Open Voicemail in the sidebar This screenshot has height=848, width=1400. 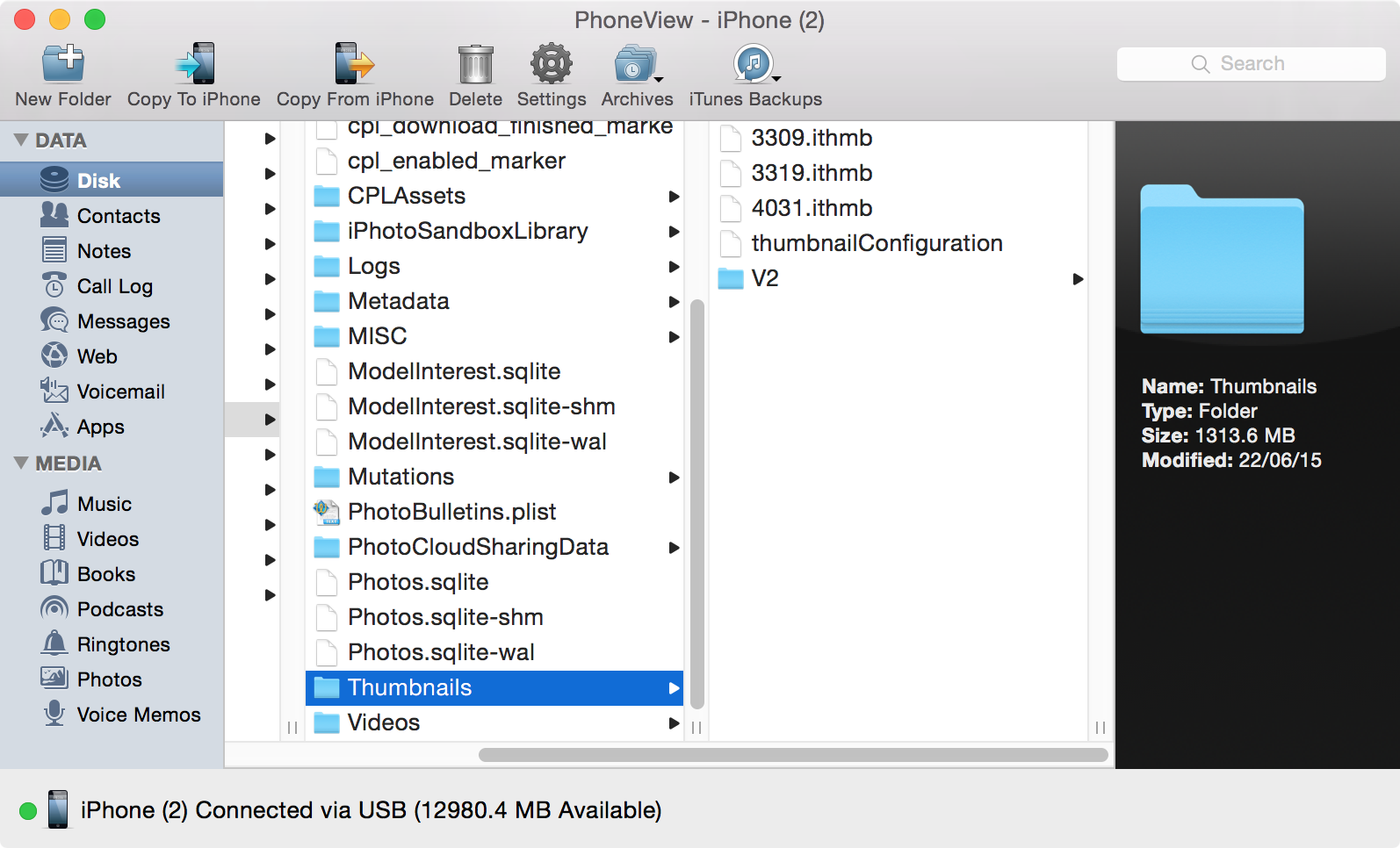112,392
